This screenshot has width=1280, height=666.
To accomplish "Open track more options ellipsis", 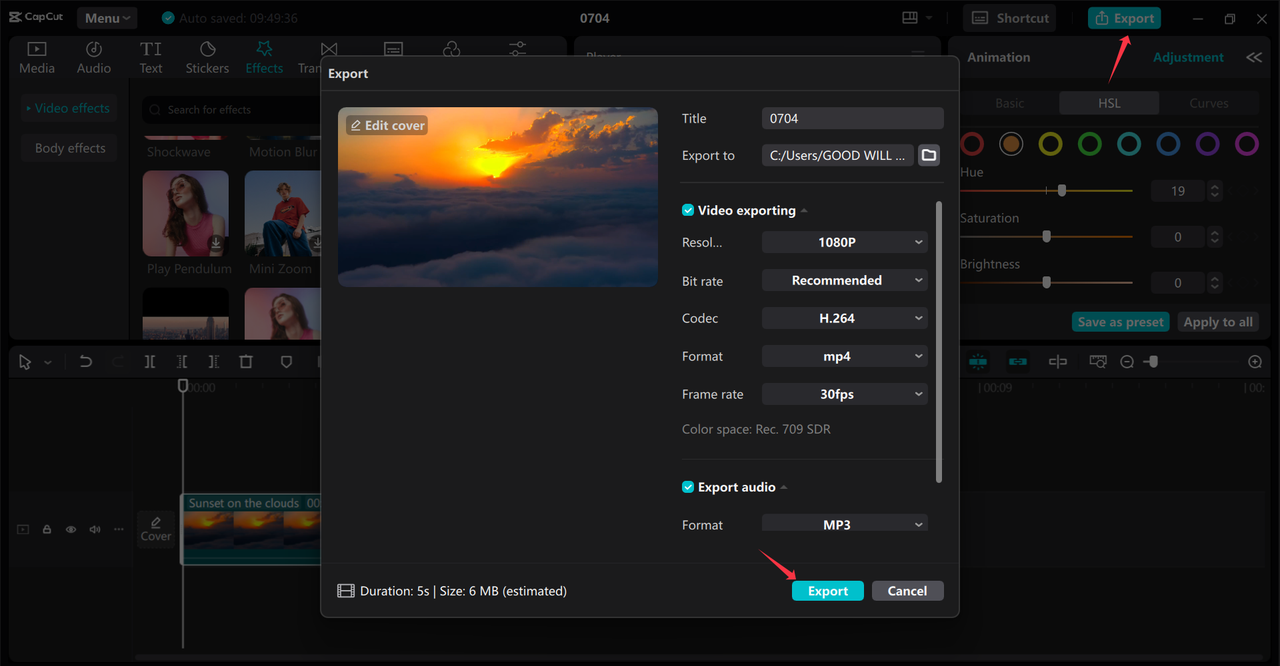I will click(x=119, y=530).
